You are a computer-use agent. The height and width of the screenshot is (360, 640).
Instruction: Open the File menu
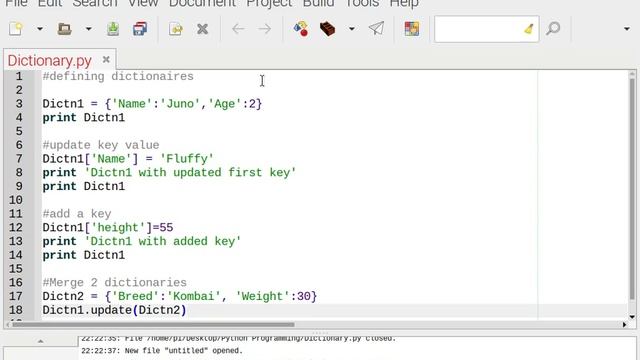tap(16, 3)
